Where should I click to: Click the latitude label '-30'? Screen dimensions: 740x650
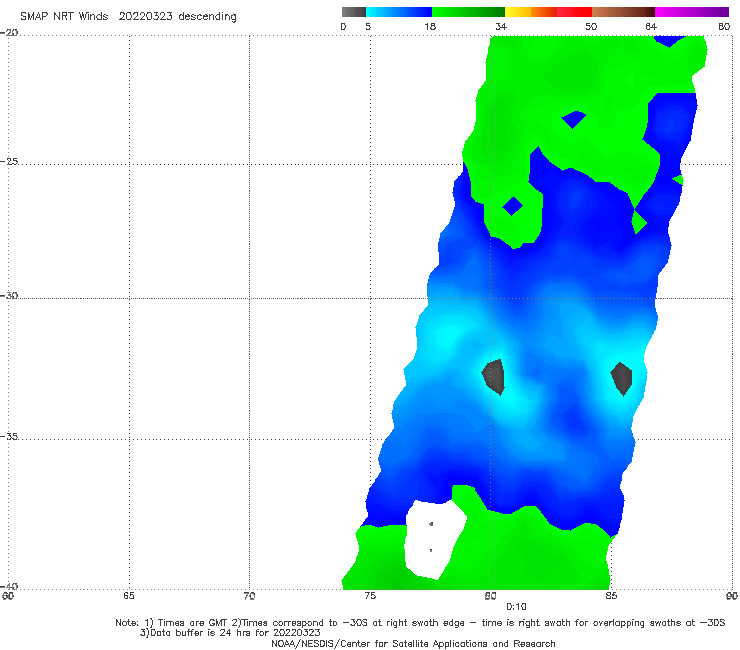tap(9, 295)
